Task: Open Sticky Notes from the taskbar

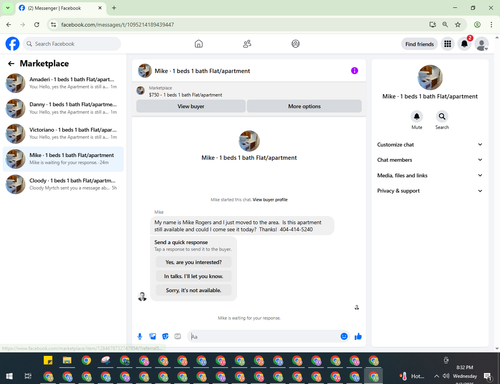Action: 48,360
